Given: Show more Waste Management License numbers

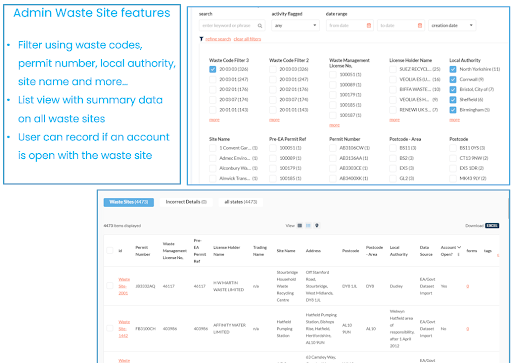Looking at the screenshot, I should click(334, 125).
